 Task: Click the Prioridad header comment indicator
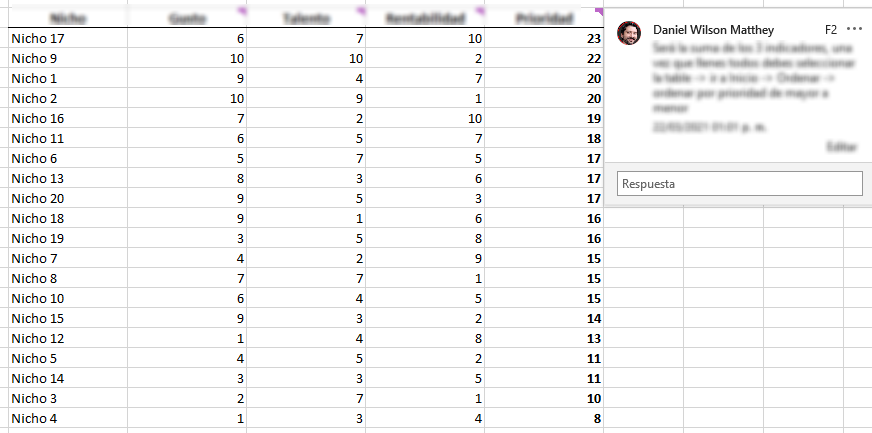[599, 11]
